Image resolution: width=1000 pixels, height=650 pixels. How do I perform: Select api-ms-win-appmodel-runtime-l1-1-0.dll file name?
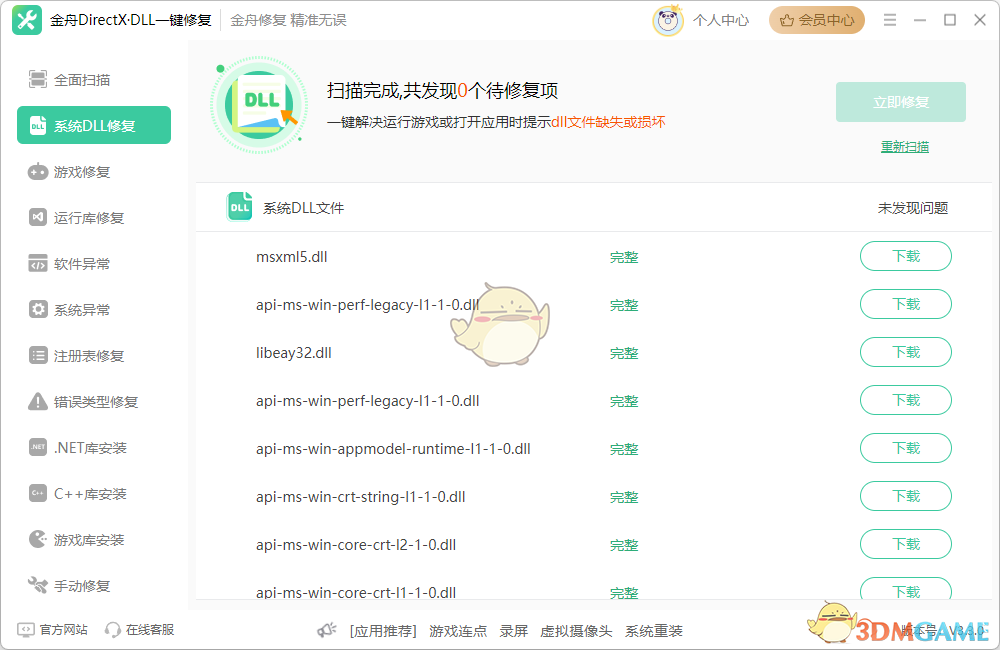click(393, 449)
